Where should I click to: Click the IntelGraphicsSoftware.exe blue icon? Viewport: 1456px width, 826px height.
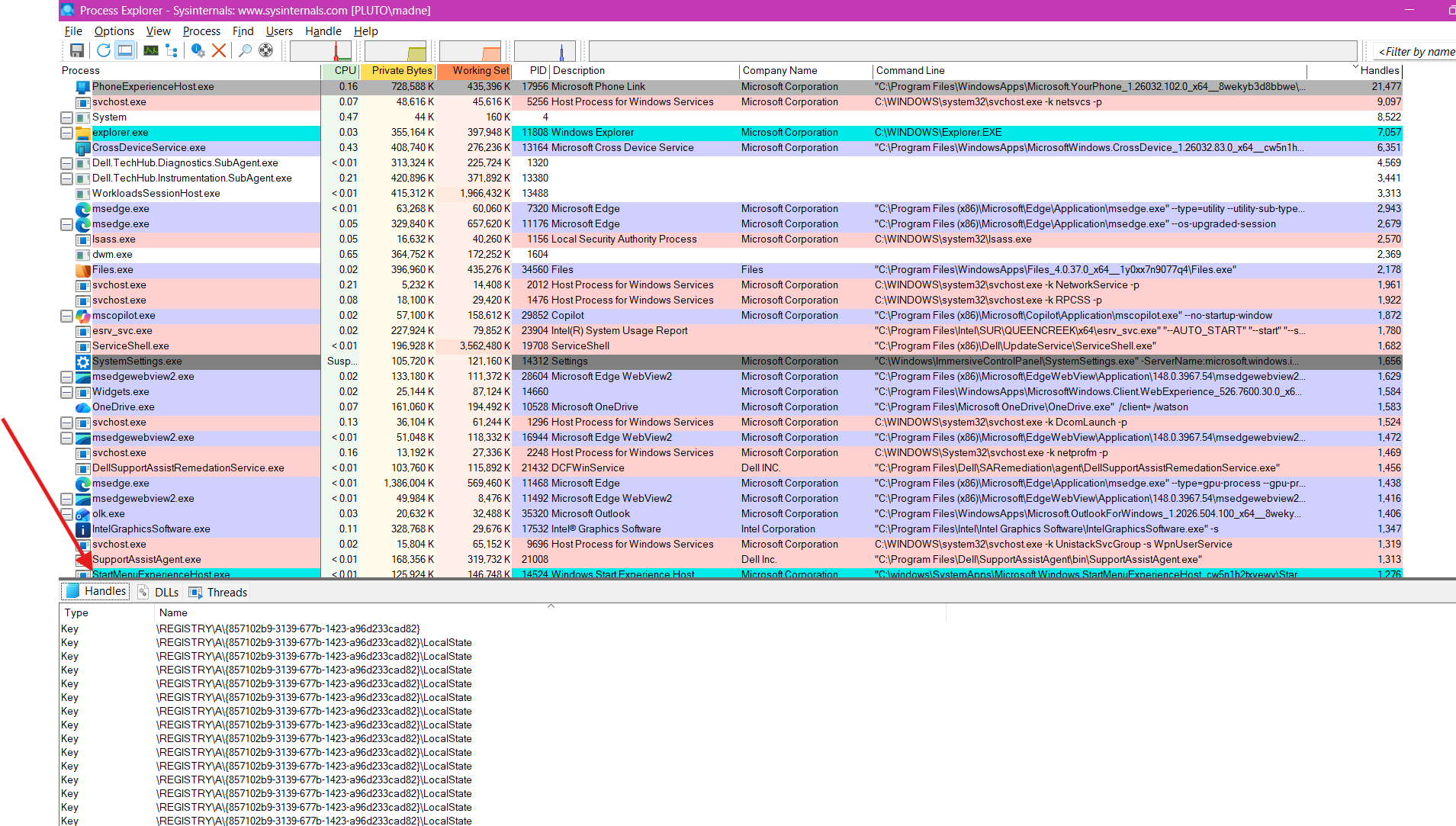click(83, 529)
